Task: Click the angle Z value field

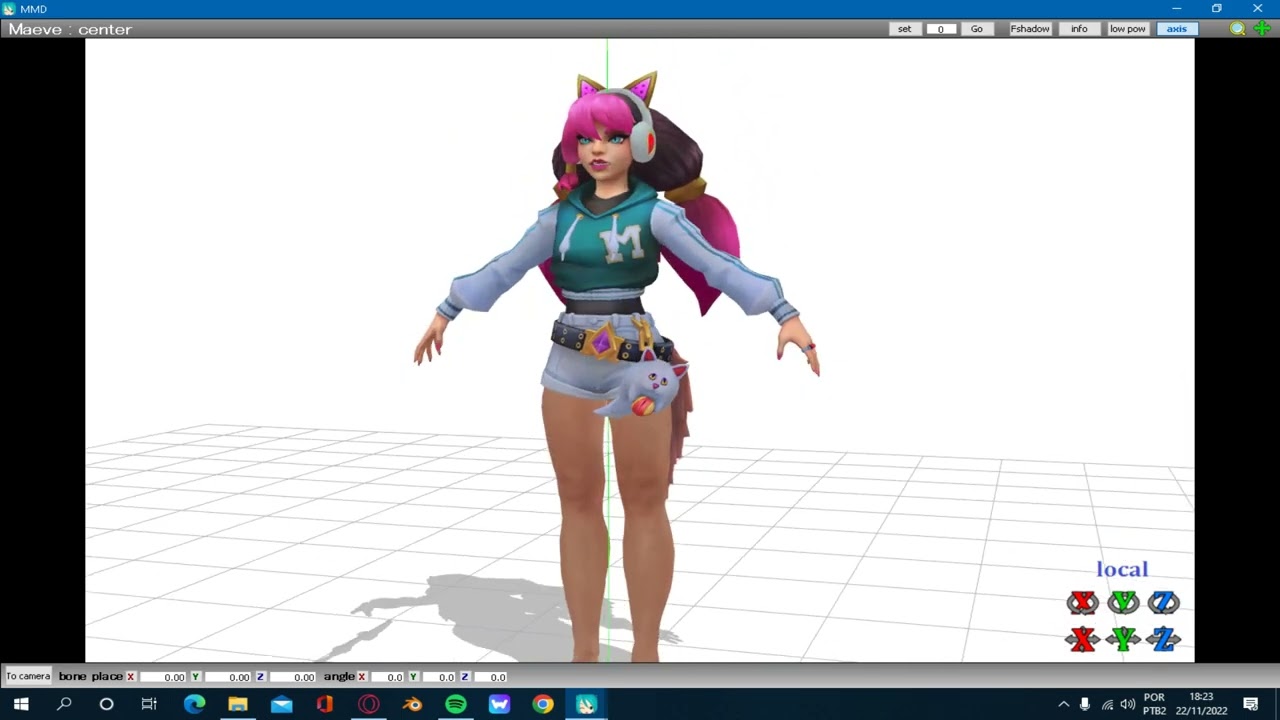Action: (490, 677)
